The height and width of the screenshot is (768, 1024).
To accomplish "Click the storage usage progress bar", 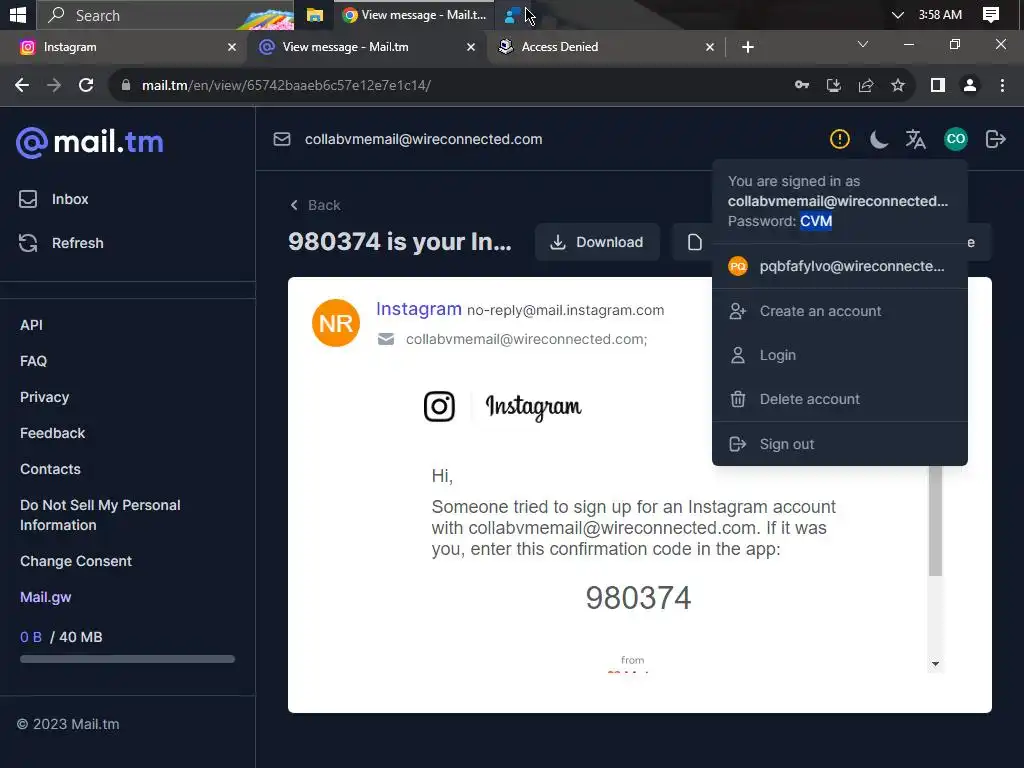I will coord(127,659).
